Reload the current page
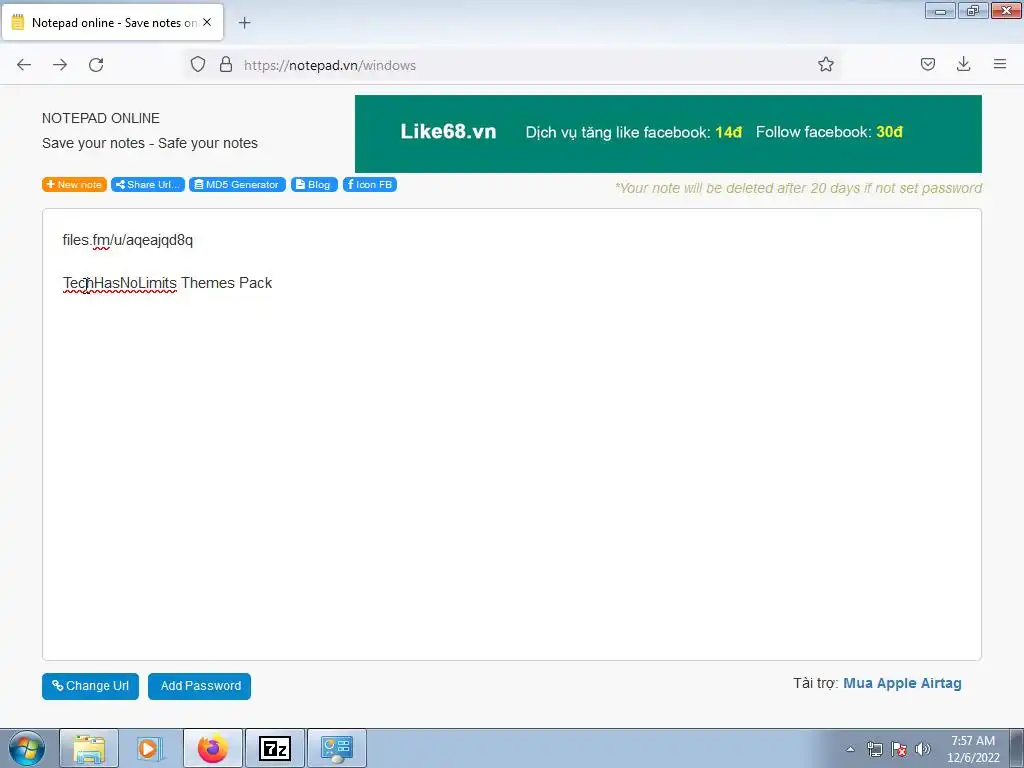The height and width of the screenshot is (768, 1024). tap(96, 65)
